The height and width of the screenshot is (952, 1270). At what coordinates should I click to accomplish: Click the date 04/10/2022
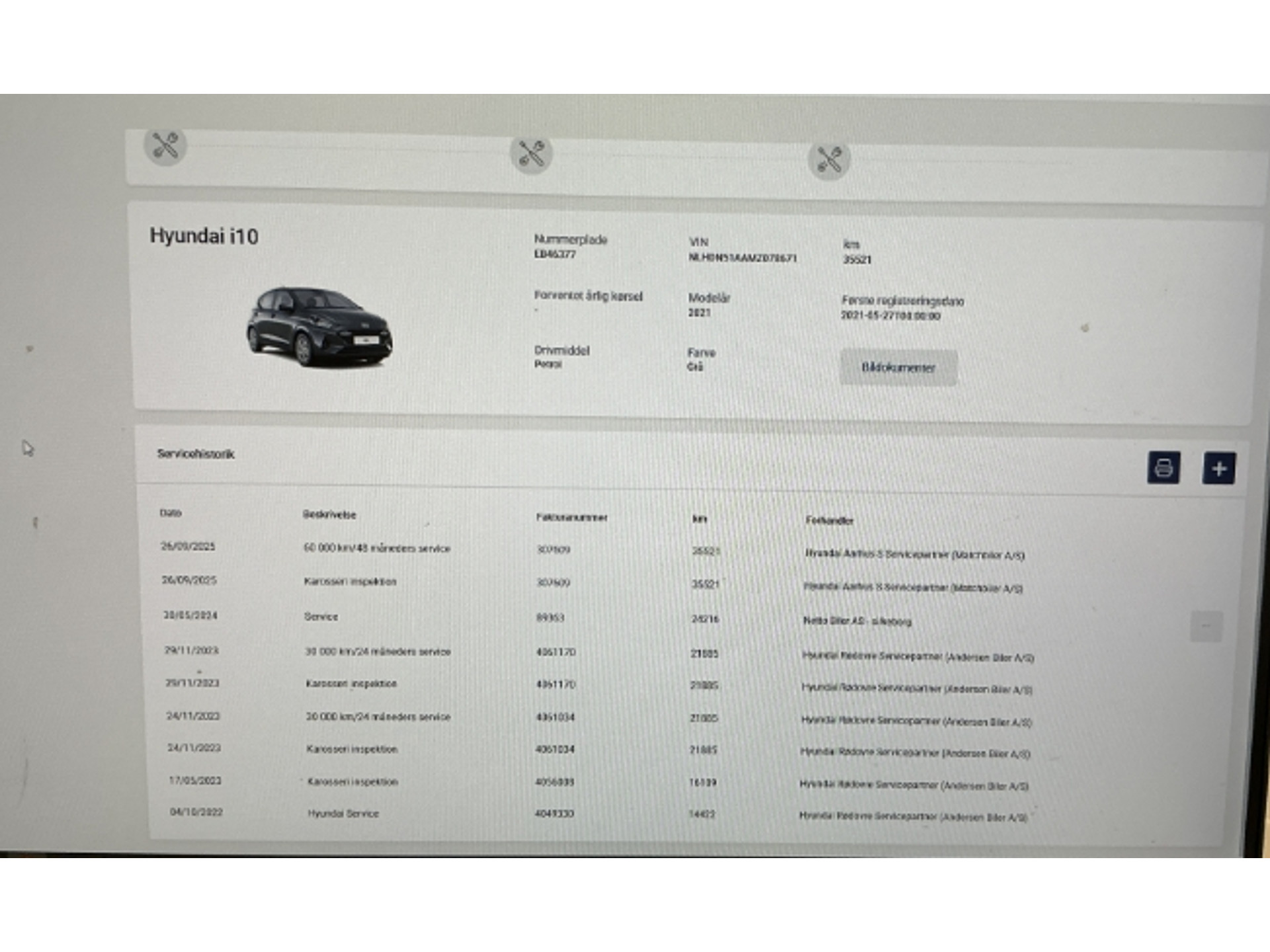click(x=196, y=812)
